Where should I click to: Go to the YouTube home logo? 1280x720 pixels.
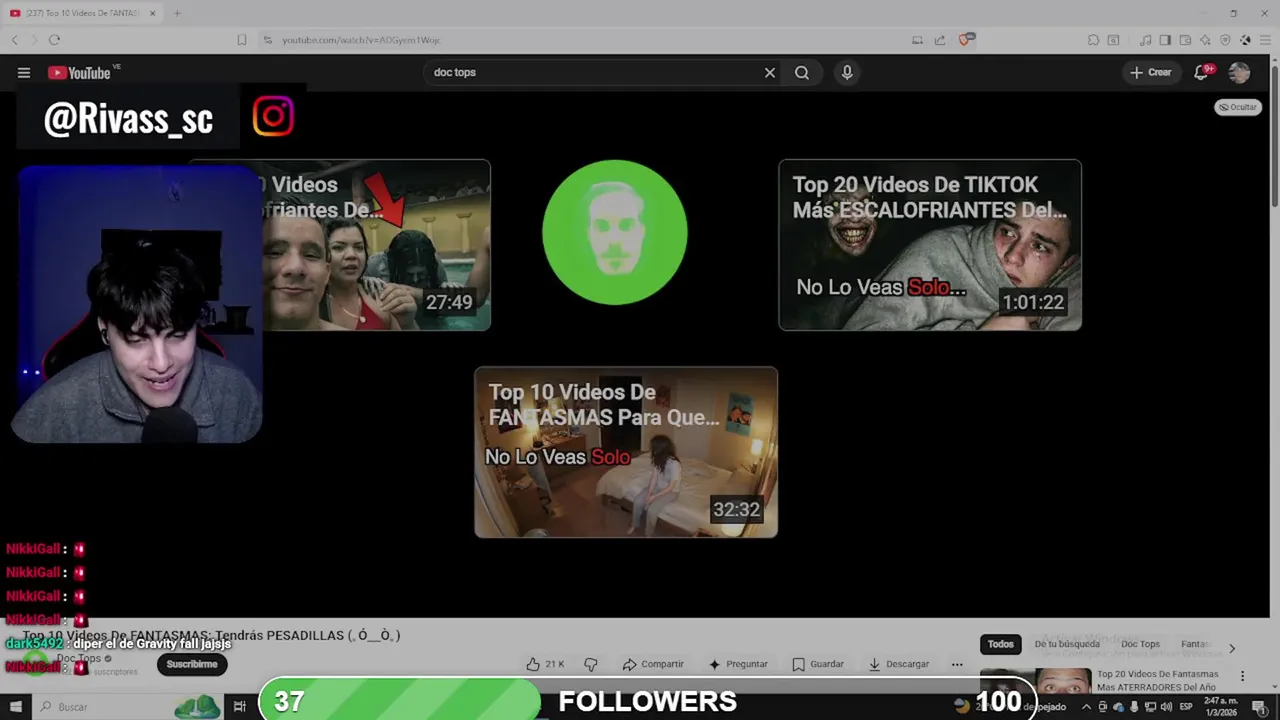(79, 72)
